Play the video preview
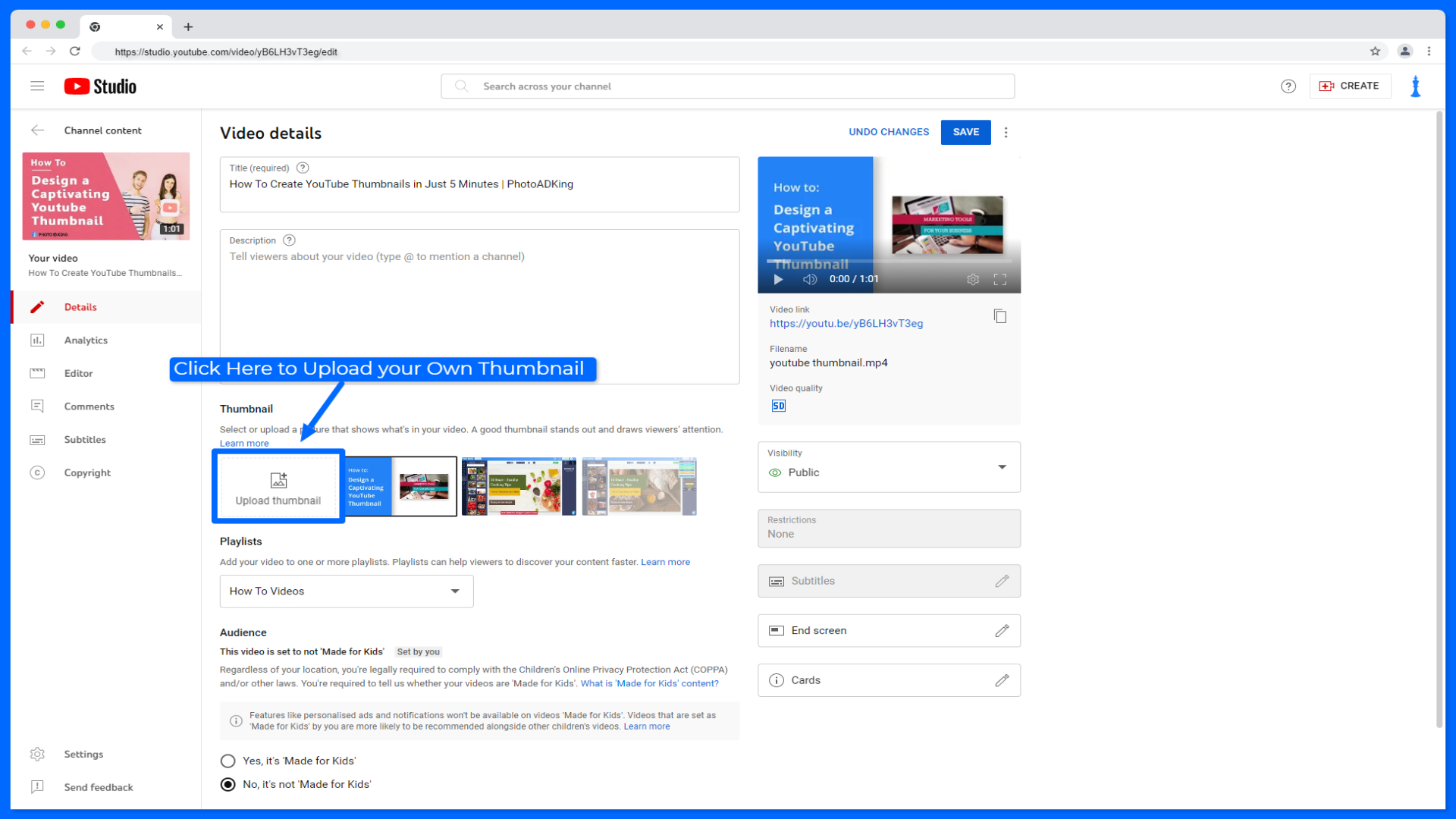The image size is (1456, 819). pos(778,279)
